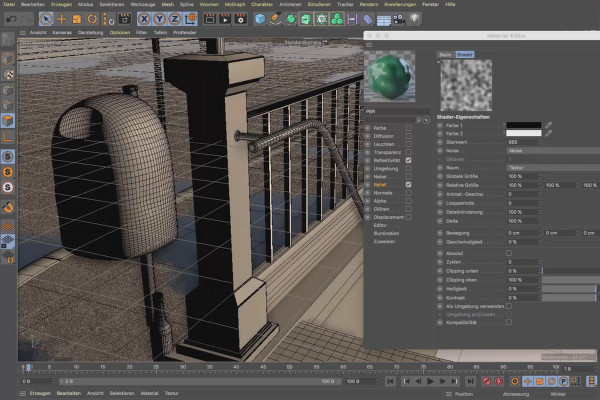Viewport: 600px width, 400px height.
Task: Enable the Transparenz channel checkbox
Action: [408, 152]
